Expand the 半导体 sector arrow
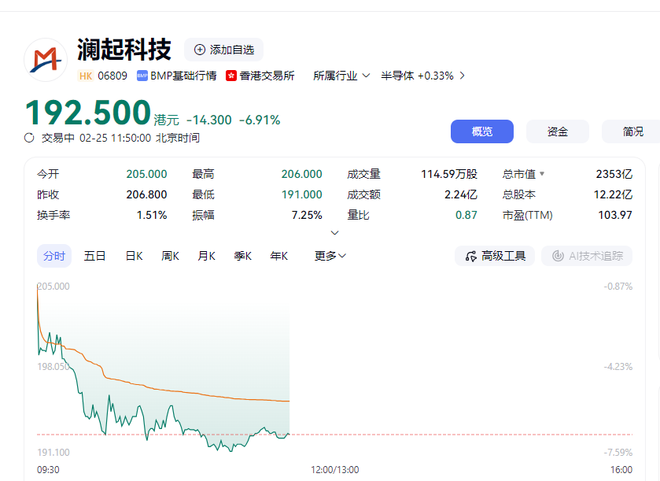660x481 pixels. tap(461, 75)
